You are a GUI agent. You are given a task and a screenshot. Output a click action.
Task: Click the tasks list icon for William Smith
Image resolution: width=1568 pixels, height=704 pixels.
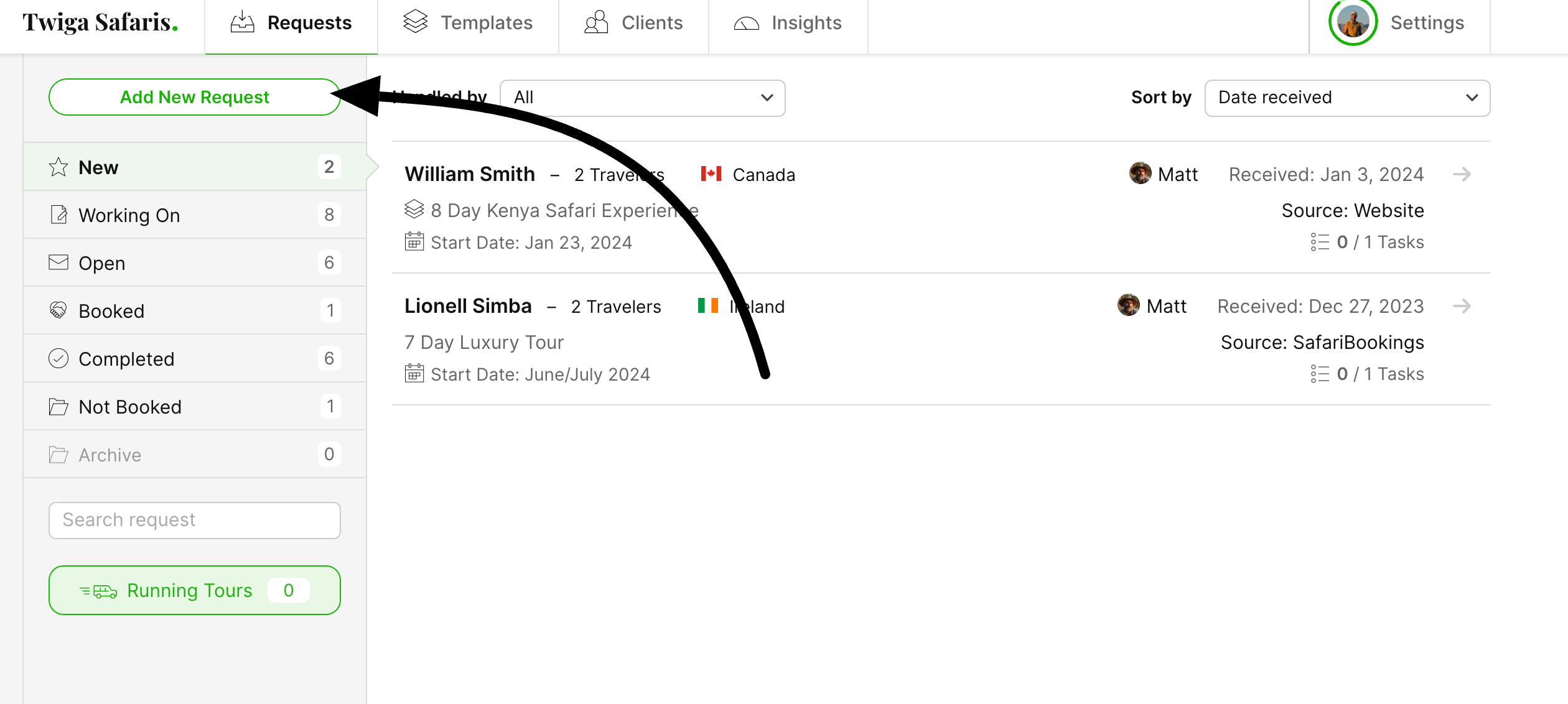click(x=1319, y=242)
